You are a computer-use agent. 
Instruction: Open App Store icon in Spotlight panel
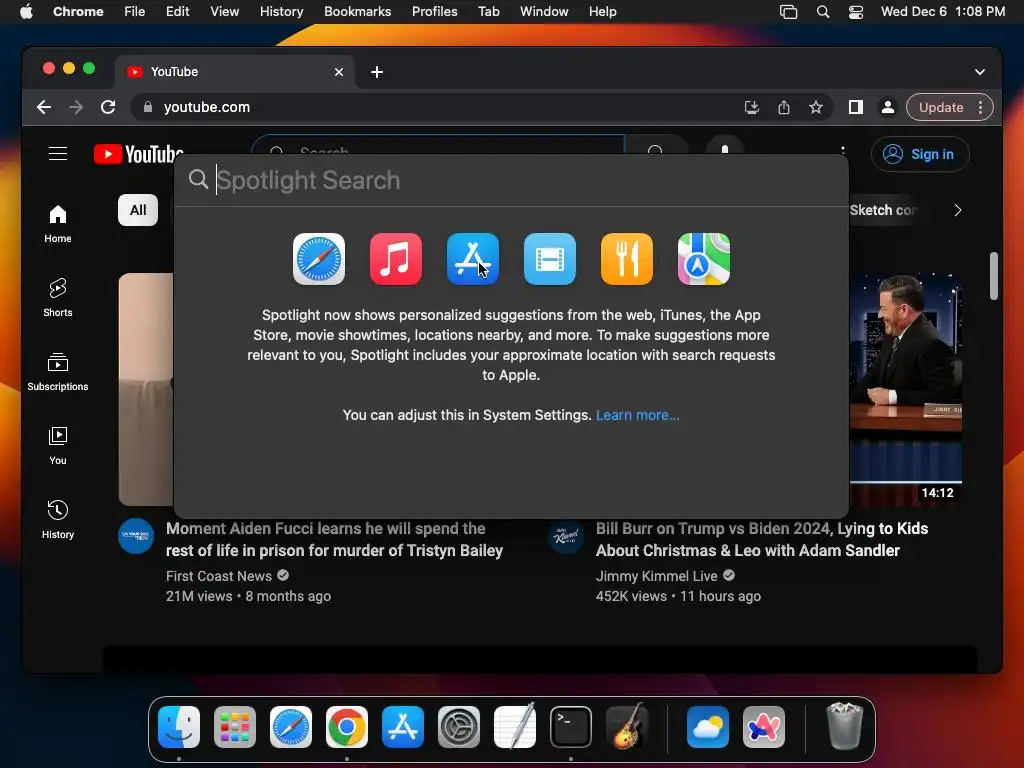click(473, 259)
